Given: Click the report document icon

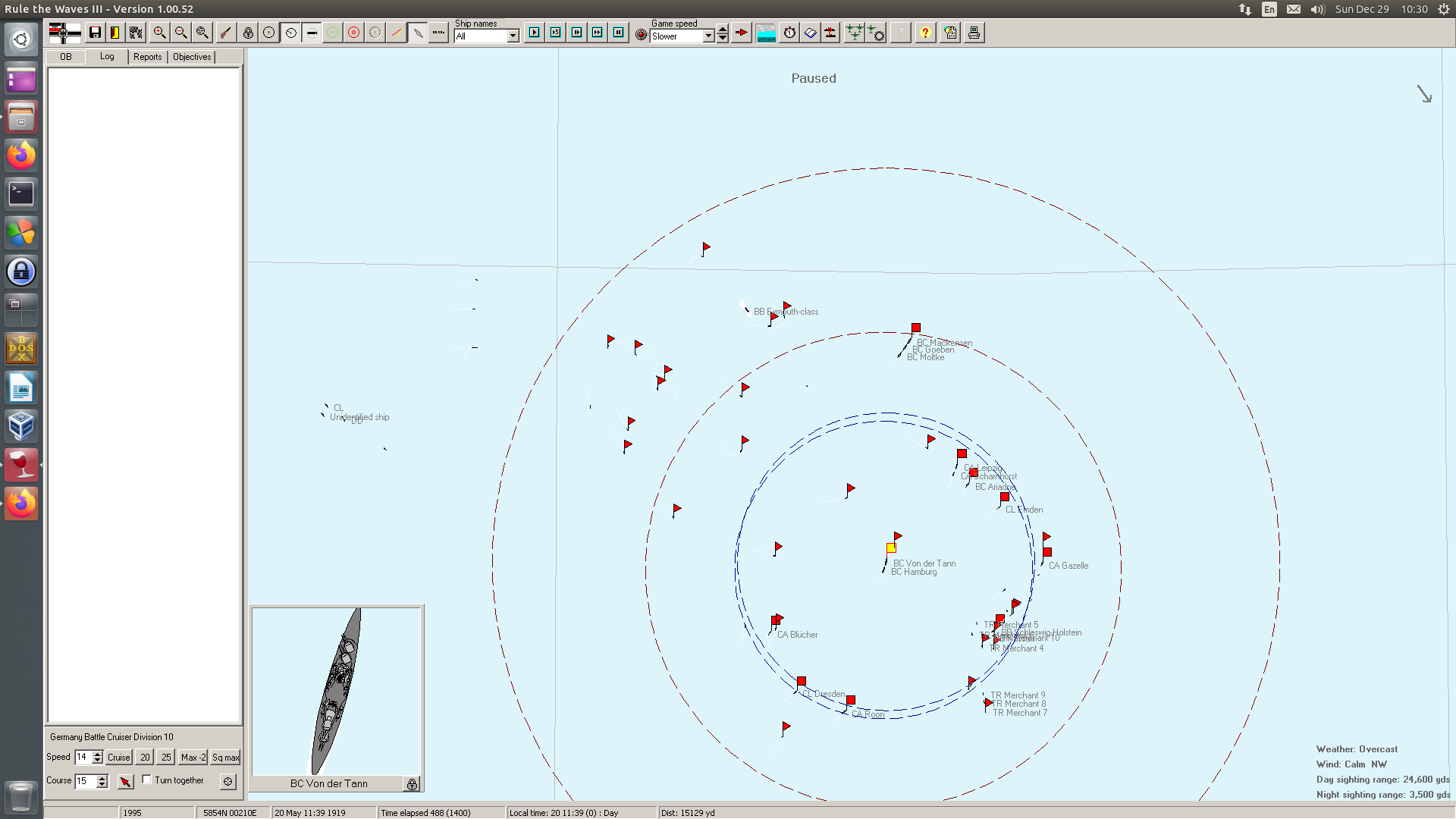Looking at the screenshot, I should click(x=950, y=33).
